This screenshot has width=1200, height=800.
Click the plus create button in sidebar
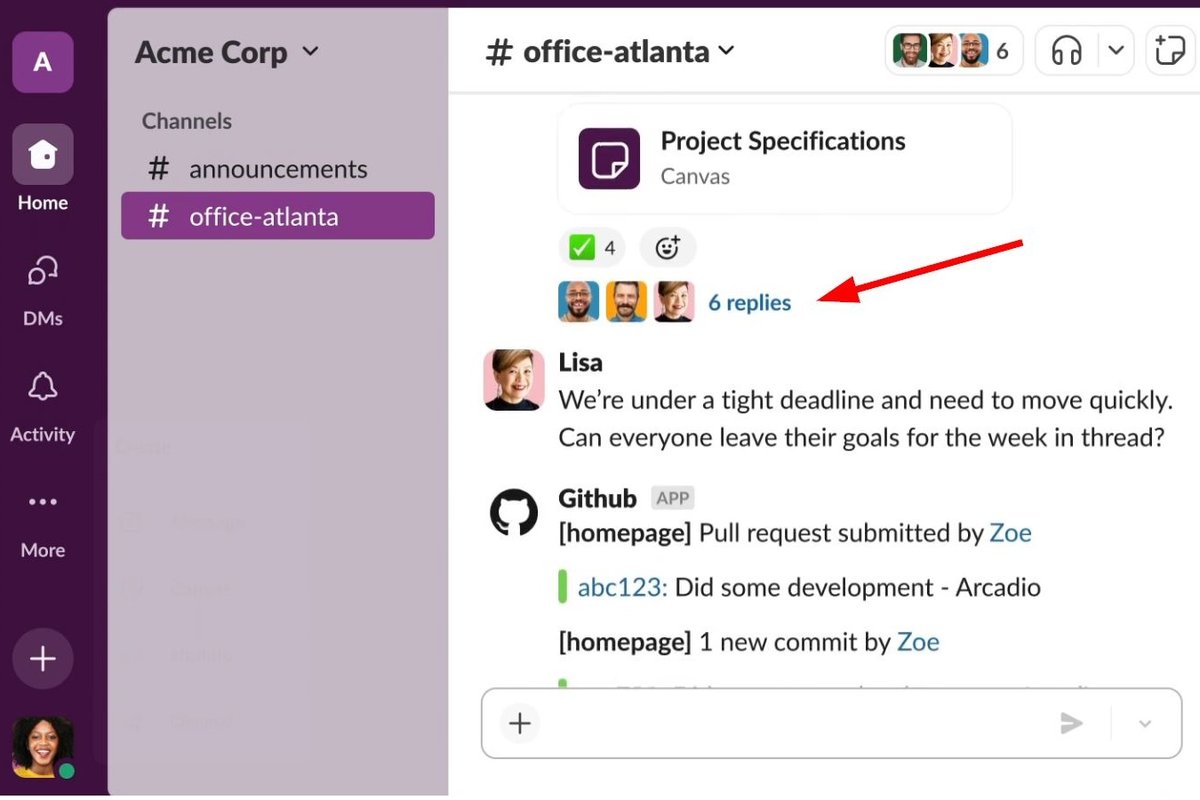coord(42,659)
